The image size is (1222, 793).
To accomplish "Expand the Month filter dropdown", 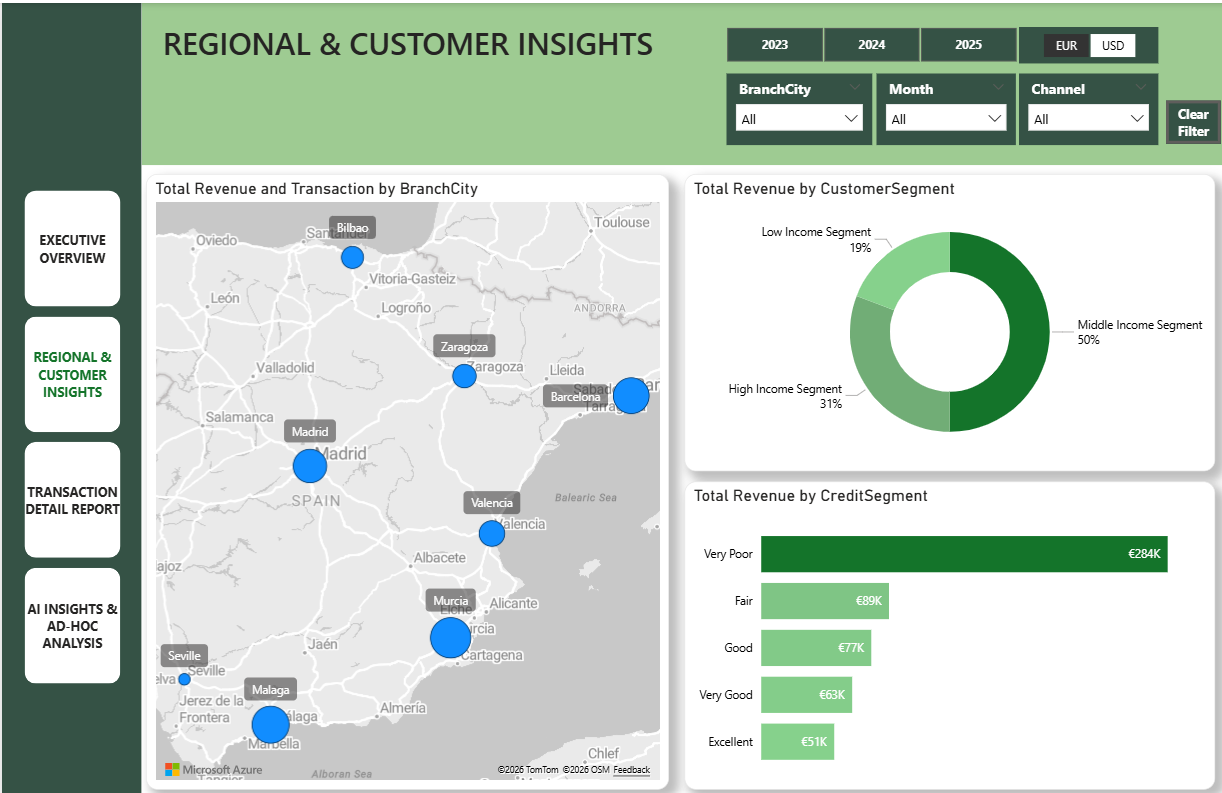I will [x=946, y=119].
